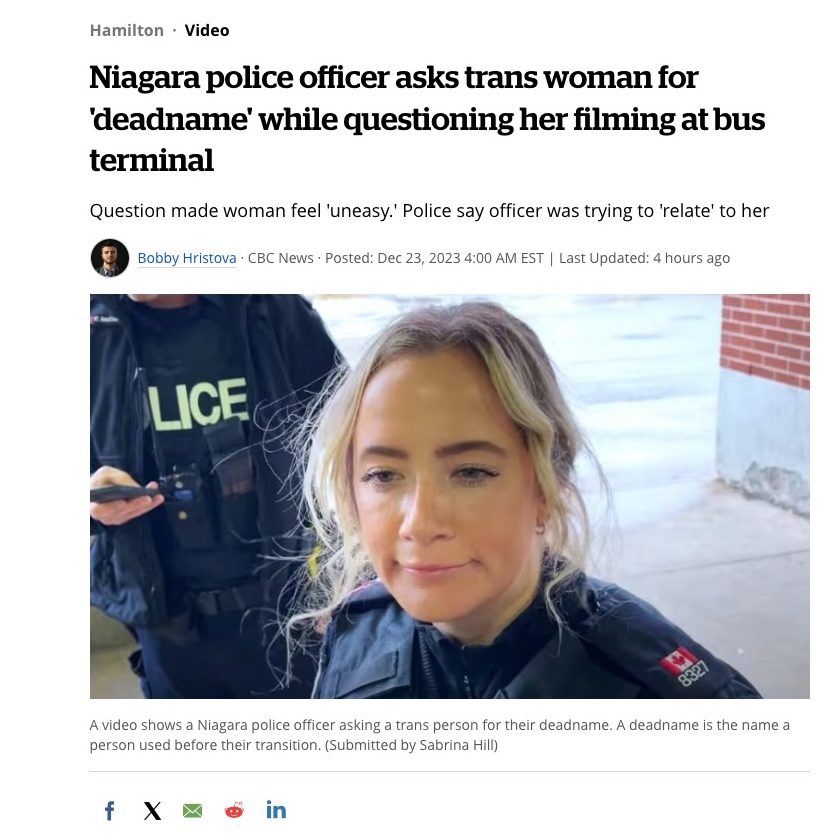Click the video caption about the deadname
Screen dimensions: 833x834
click(x=439, y=735)
